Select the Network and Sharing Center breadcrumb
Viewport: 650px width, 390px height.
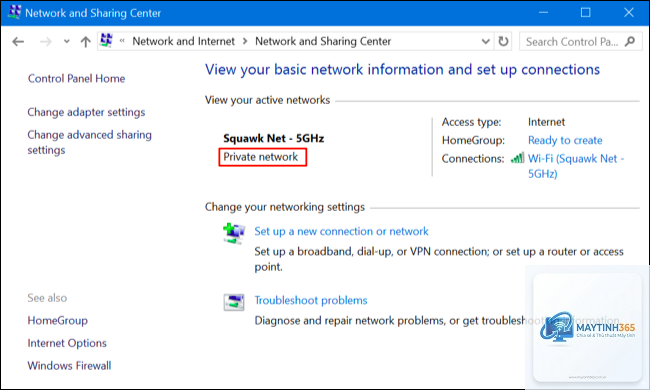pyautogui.click(x=323, y=41)
